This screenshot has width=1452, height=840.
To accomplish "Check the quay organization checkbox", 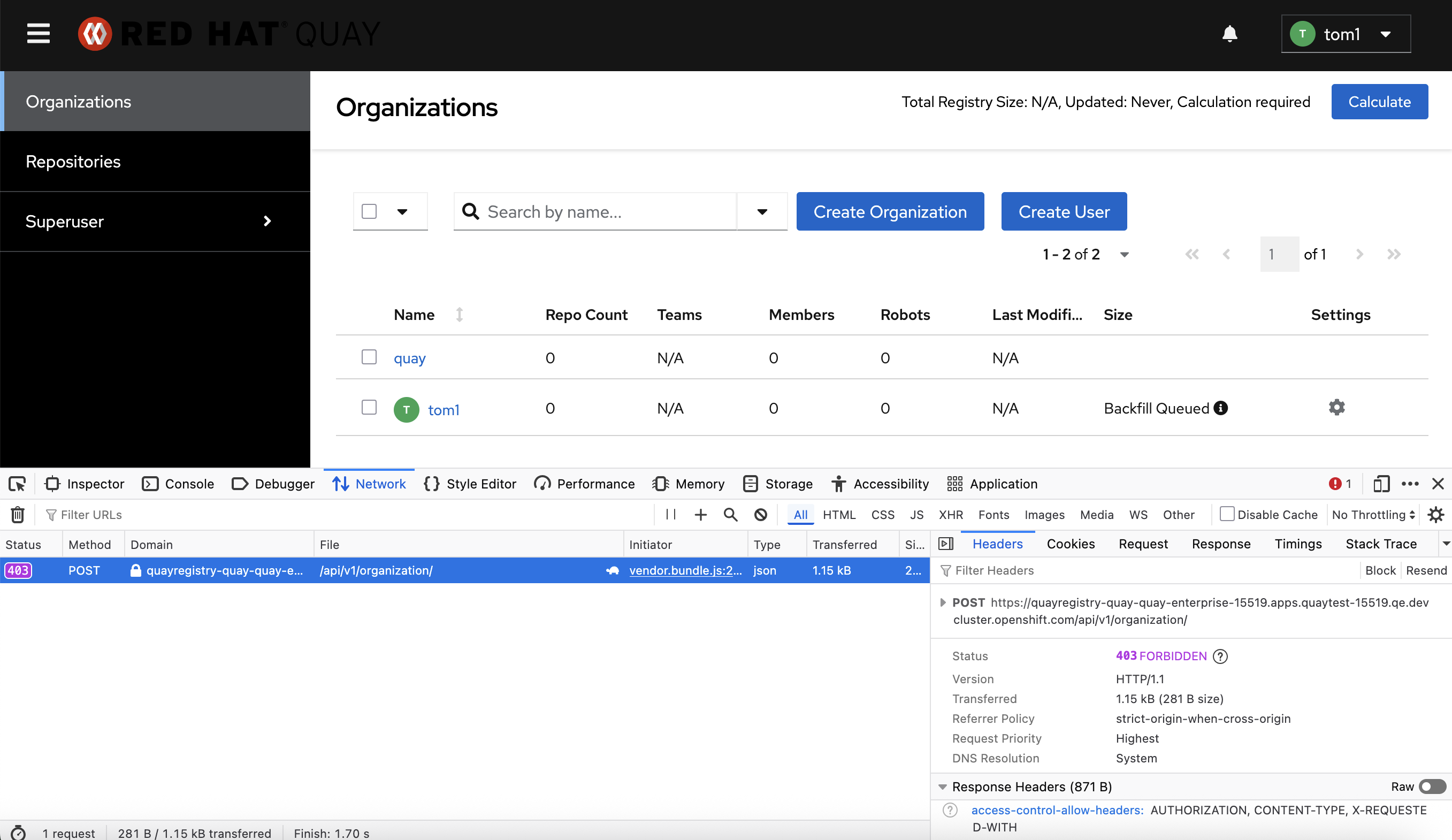I will click(369, 357).
